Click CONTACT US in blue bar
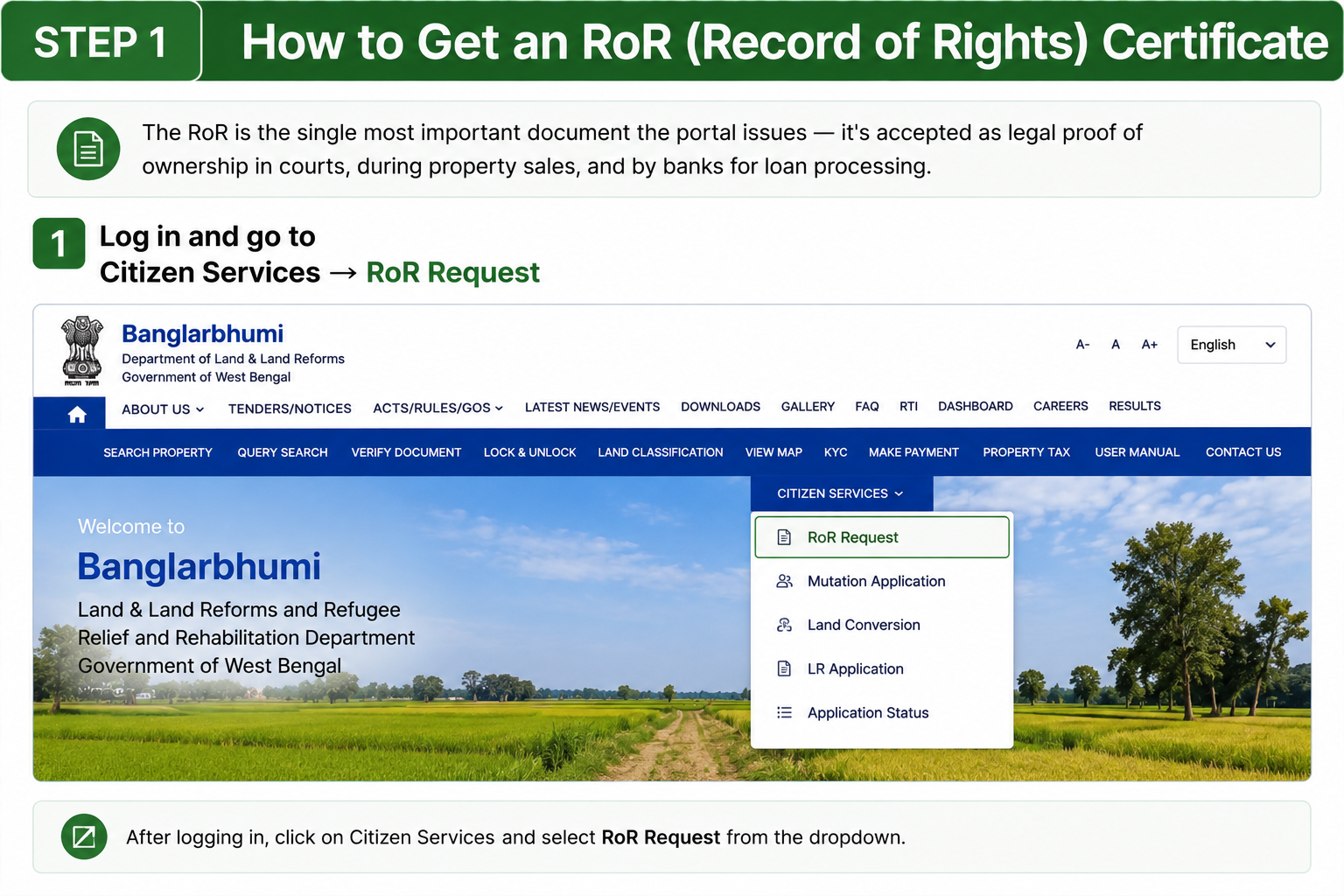The width and height of the screenshot is (1344, 896). coord(1243,452)
